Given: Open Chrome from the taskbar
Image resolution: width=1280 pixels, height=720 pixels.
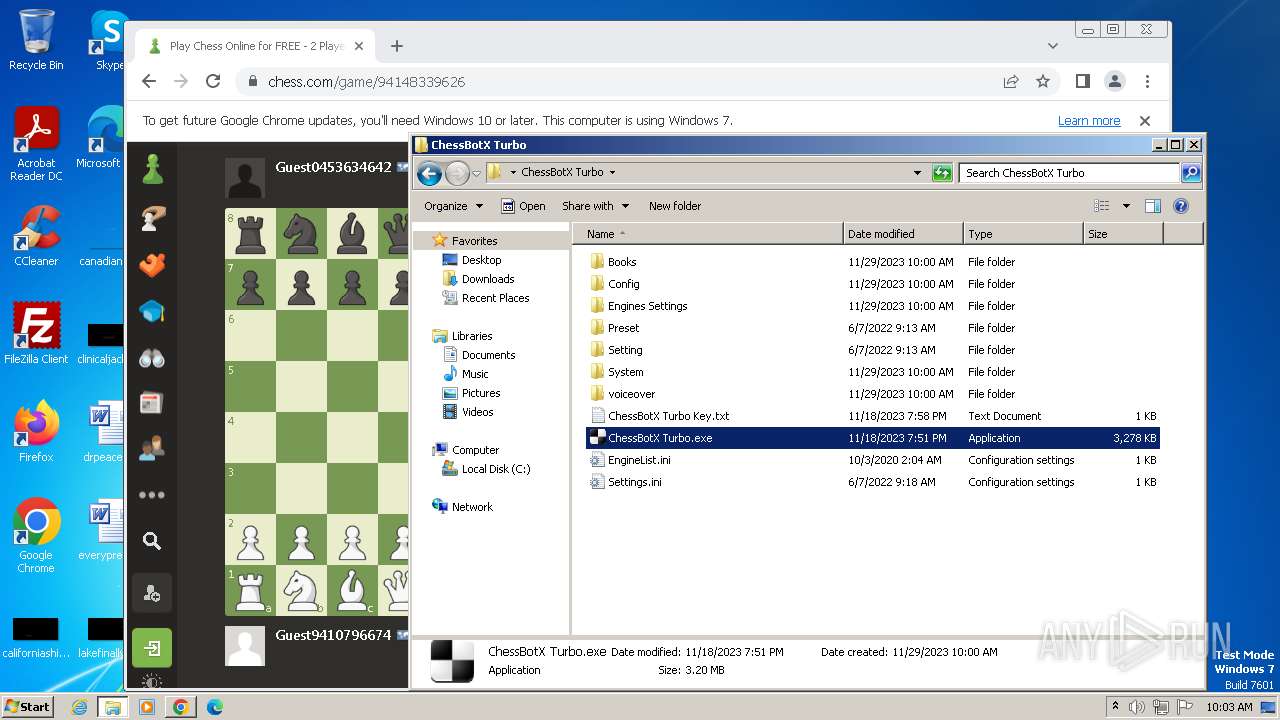Looking at the screenshot, I should [180, 707].
